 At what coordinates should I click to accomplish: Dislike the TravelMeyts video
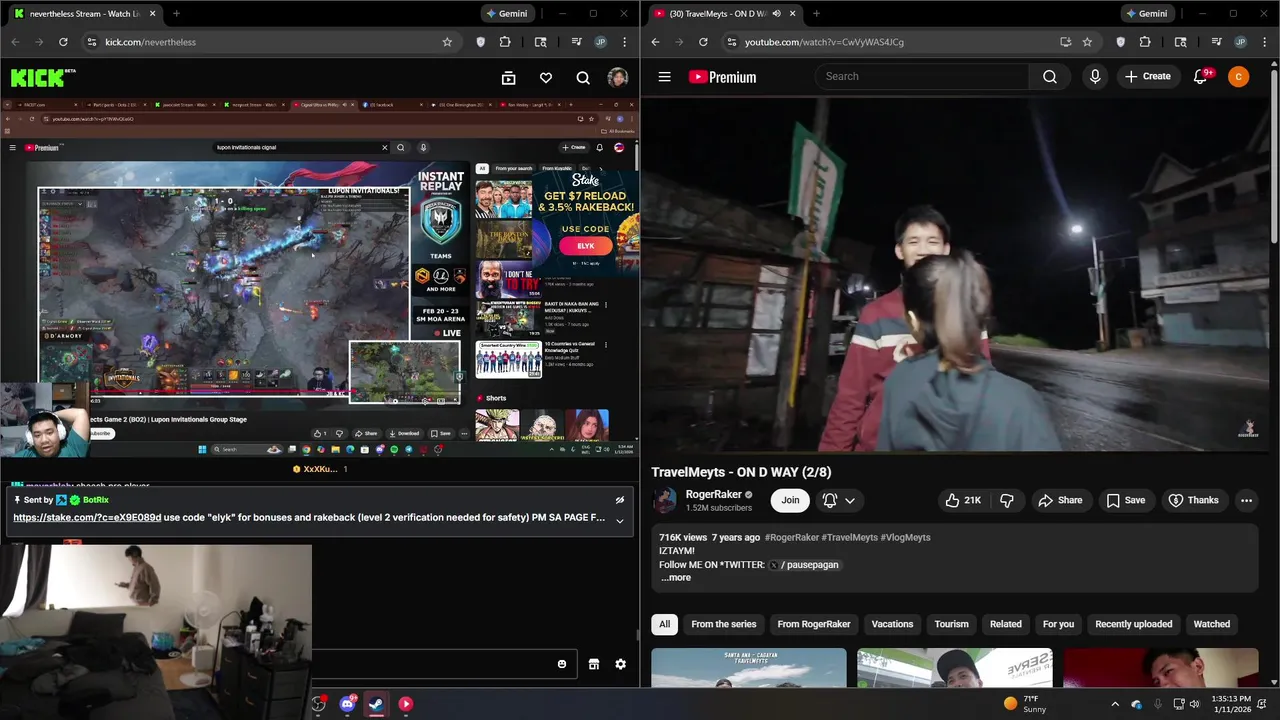point(1007,500)
